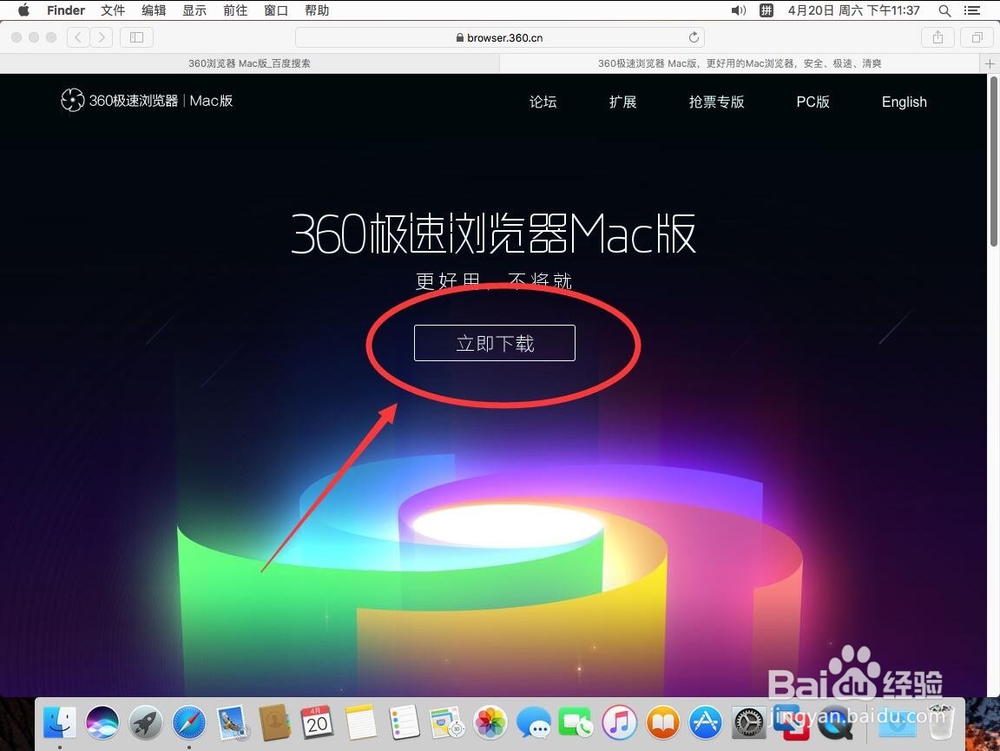Open the 抢票专版 link

pyautogui.click(x=716, y=102)
